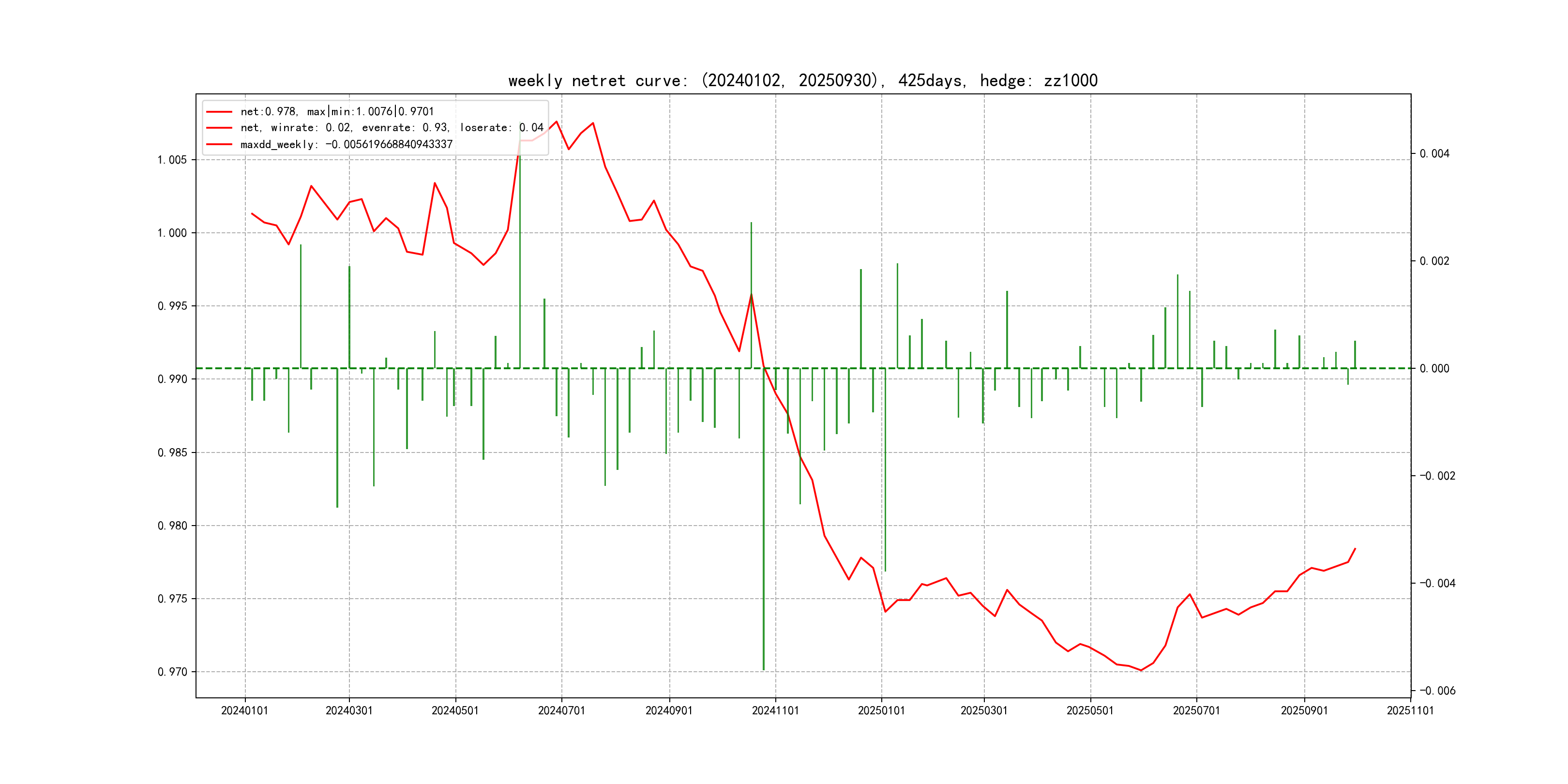Click right y-axis label -0.002
1568x784 pixels.
point(1437,476)
